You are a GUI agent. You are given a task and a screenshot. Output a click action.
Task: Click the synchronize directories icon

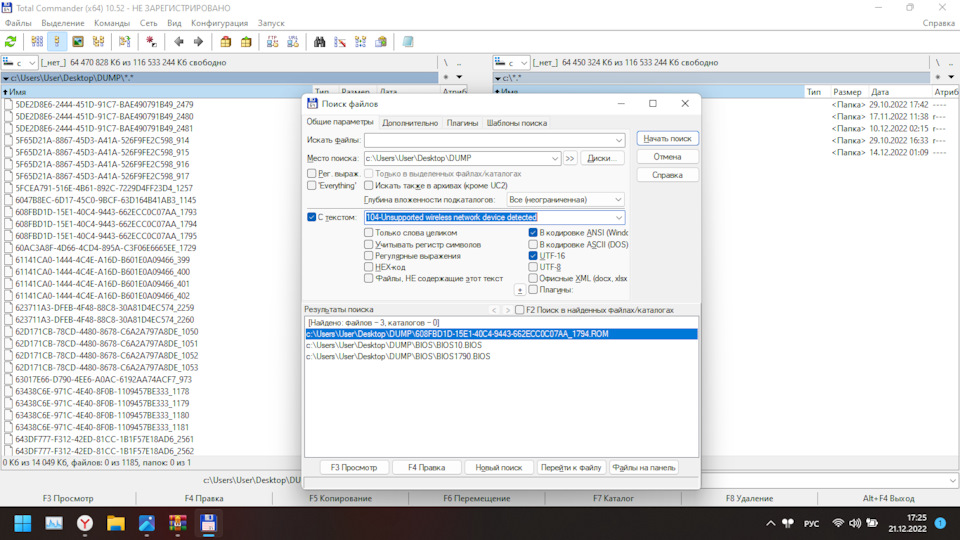click(x=361, y=42)
